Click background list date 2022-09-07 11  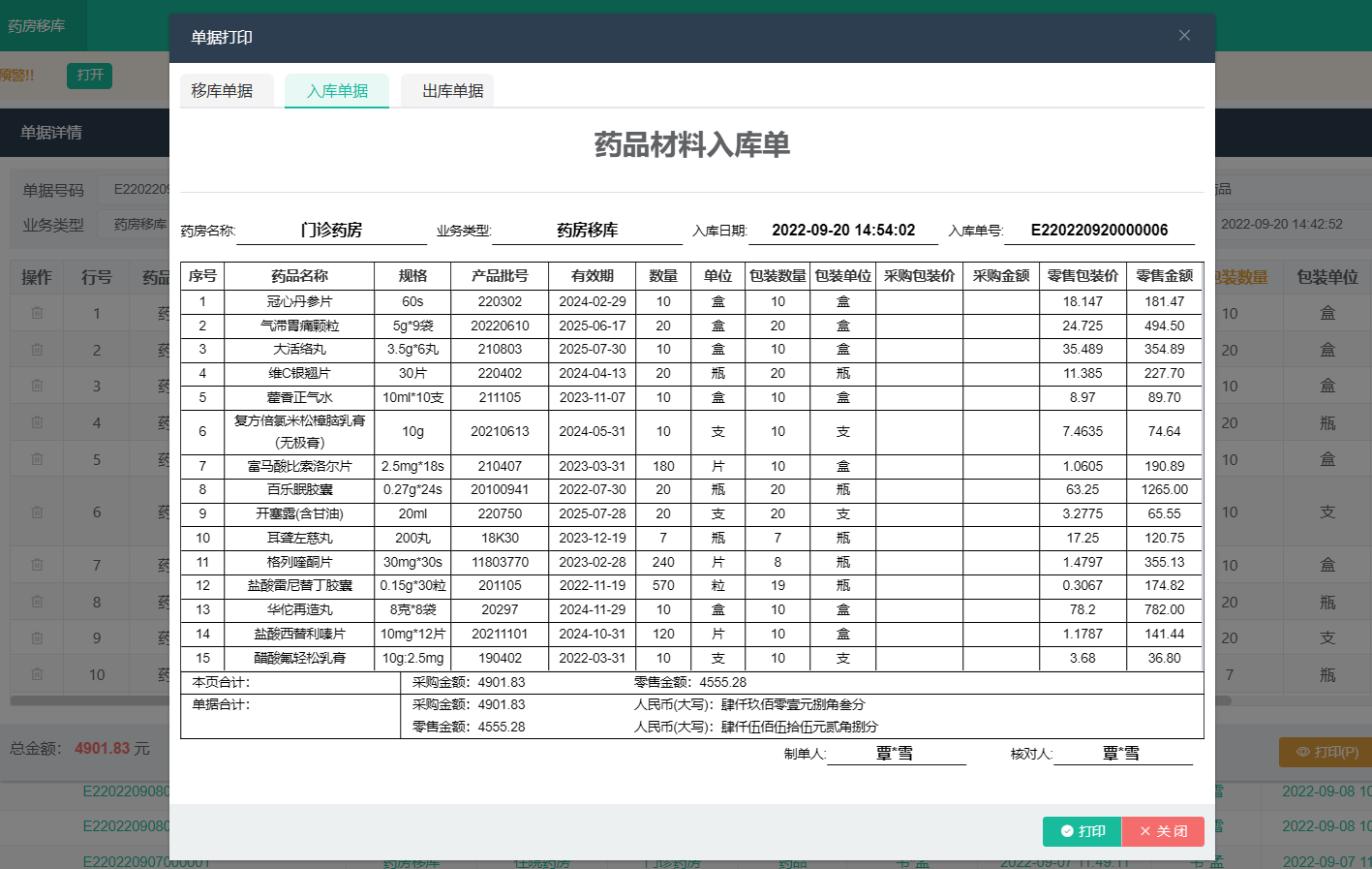click(x=1326, y=861)
